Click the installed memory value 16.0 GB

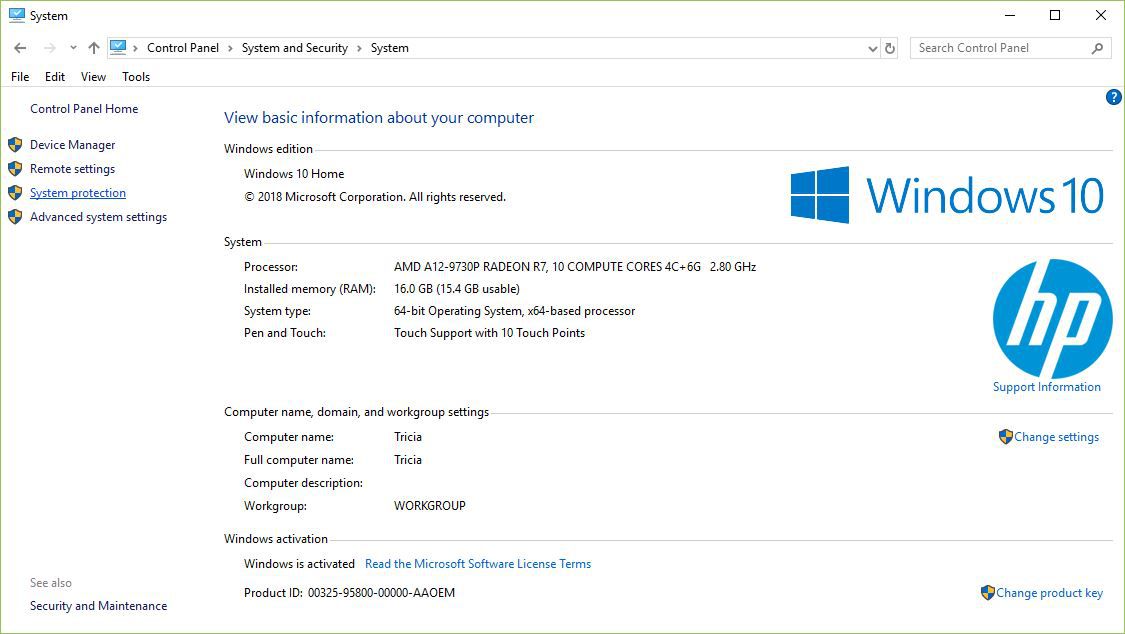pos(457,289)
